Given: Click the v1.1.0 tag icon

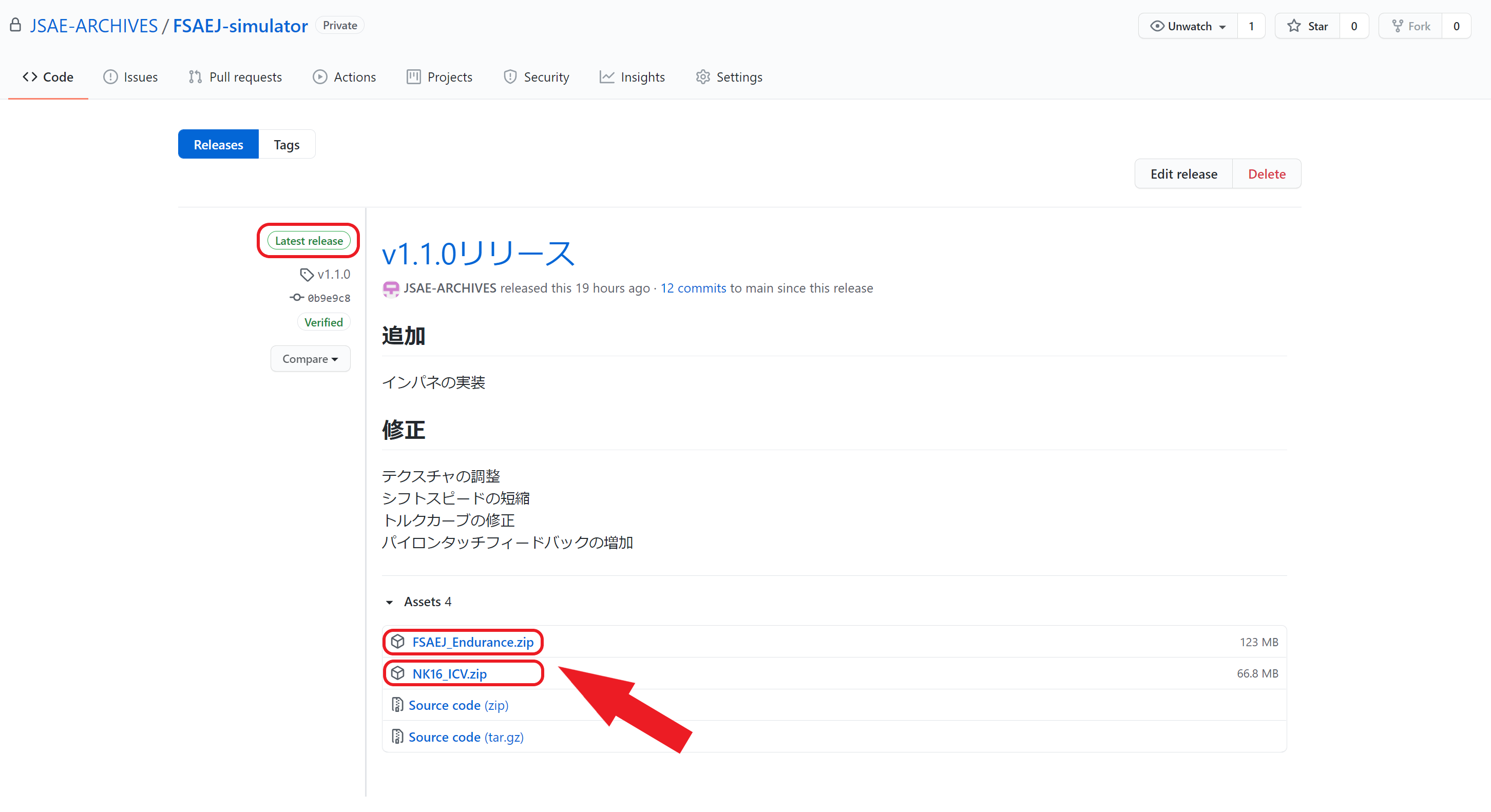Looking at the screenshot, I should 306,274.
